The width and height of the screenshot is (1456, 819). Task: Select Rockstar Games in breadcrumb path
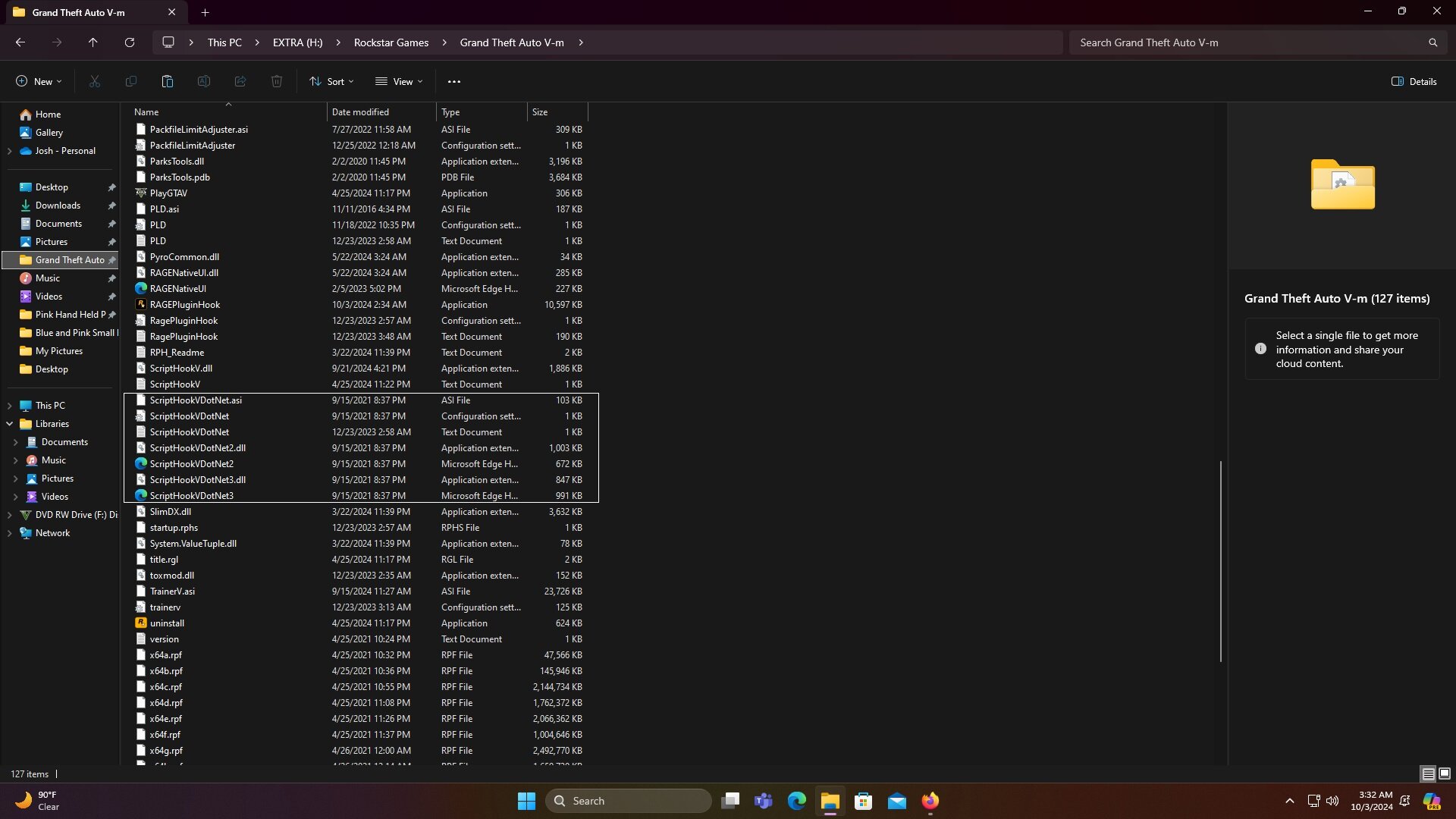coord(391,42)
